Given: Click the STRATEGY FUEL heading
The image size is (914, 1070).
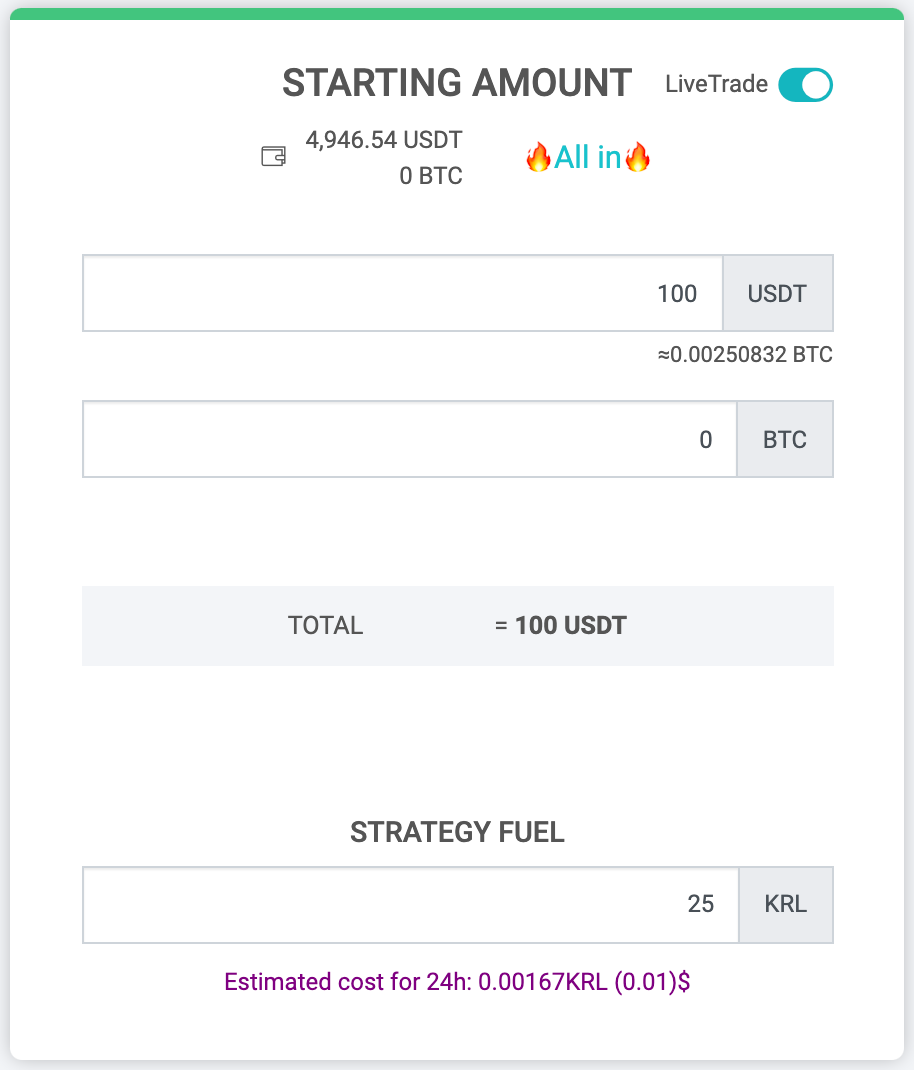Looking at the screenshot, I should tap(457, 833).
